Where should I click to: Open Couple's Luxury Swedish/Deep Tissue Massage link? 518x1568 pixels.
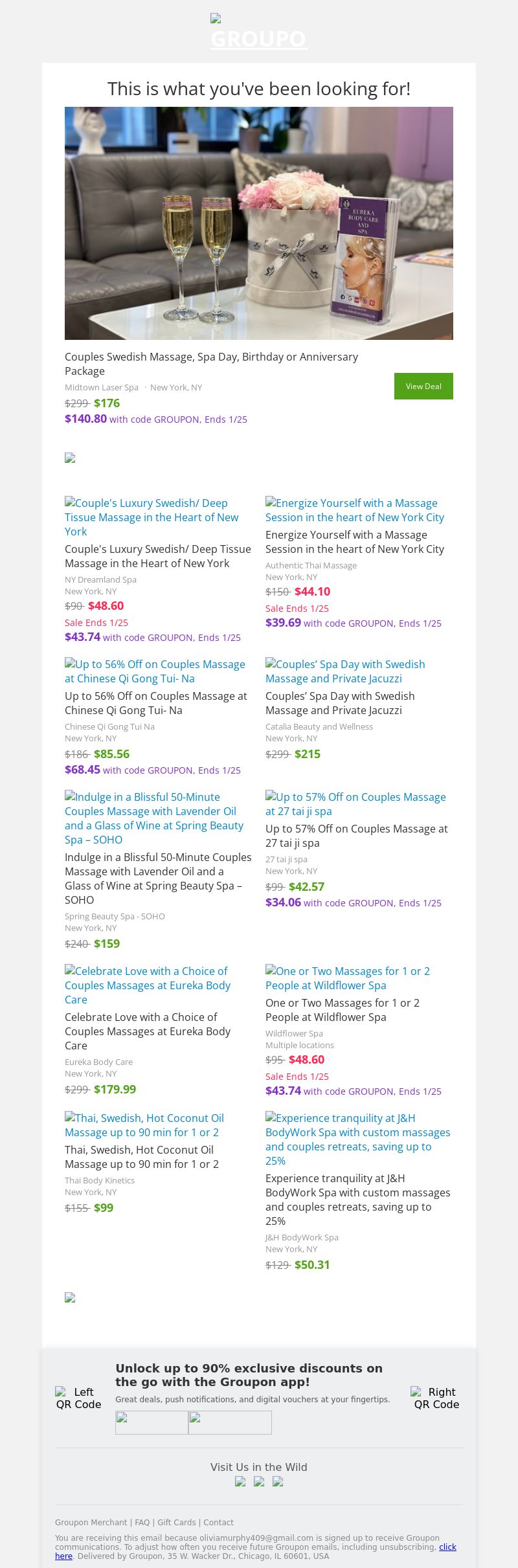pyautogui.click(x=152, y=517)
